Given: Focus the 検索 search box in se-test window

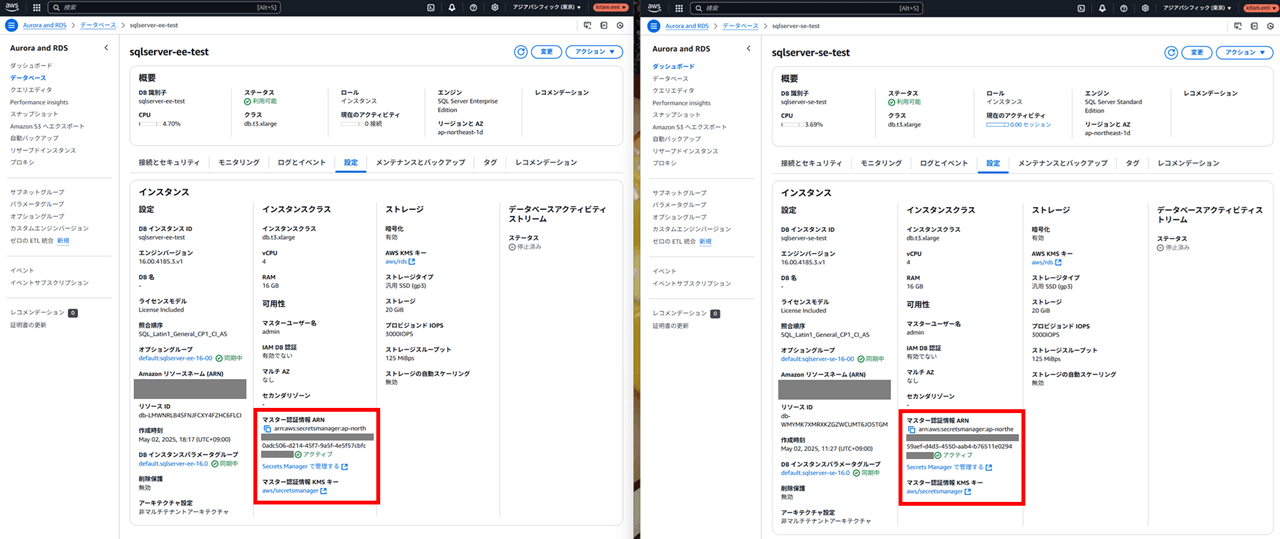Looking at the screenshot, I should (804, 7).
